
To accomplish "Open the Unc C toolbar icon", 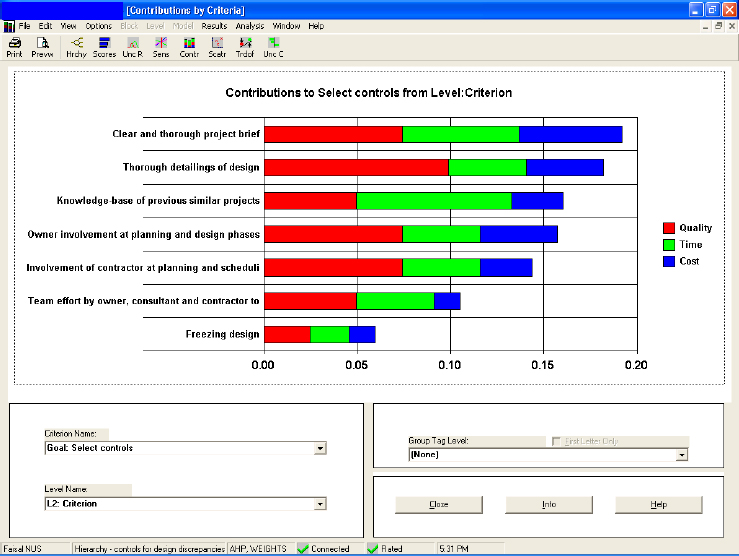I will pyautogui.click(x=273, y=47).
